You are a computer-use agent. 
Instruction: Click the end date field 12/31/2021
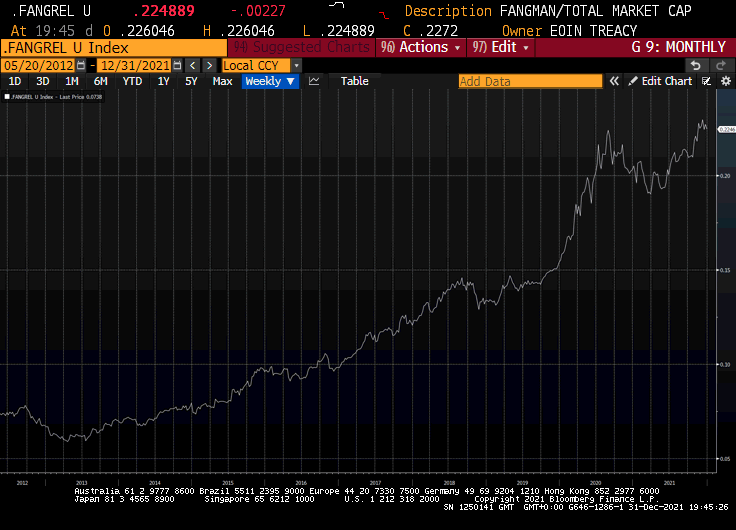pyautogui.click(x=135, y=65)
